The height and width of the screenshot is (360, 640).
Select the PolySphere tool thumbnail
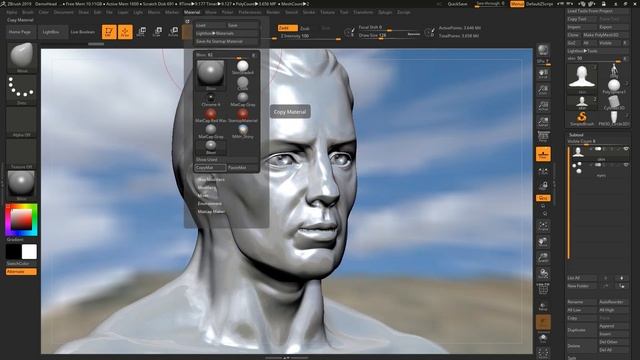tap(614, 87)
